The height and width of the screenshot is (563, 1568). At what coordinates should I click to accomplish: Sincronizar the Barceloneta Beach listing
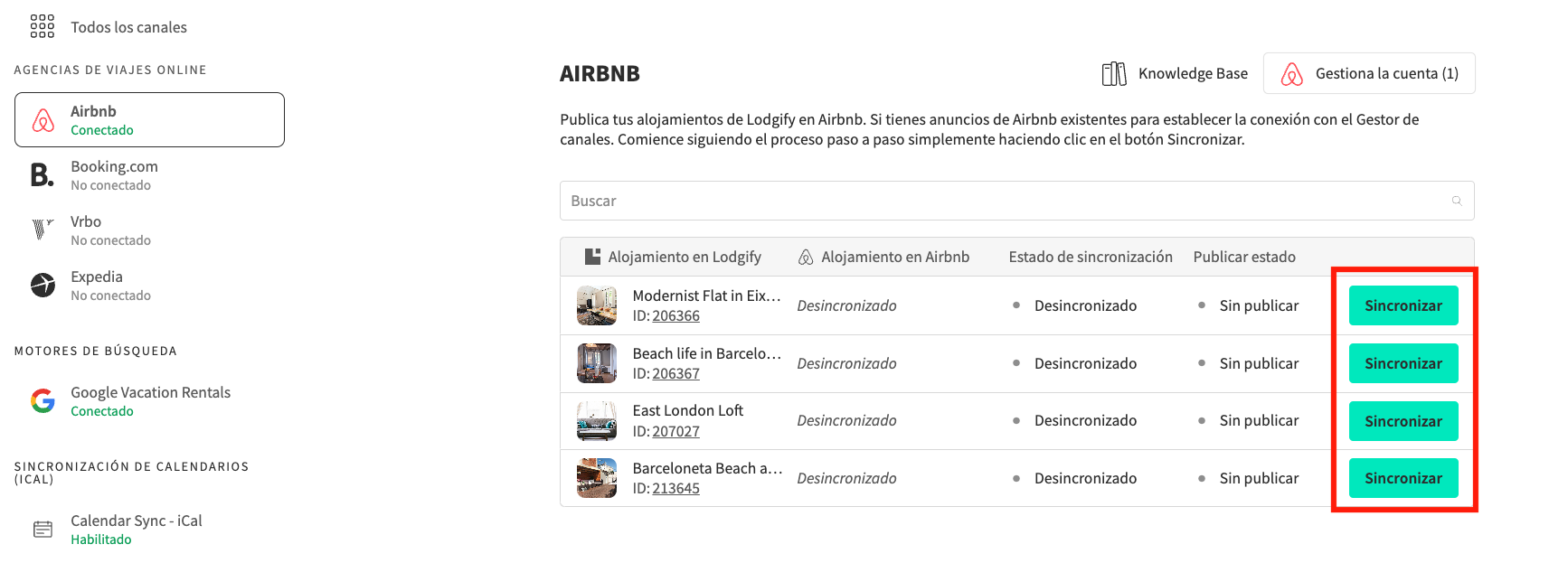[1403, 478]
